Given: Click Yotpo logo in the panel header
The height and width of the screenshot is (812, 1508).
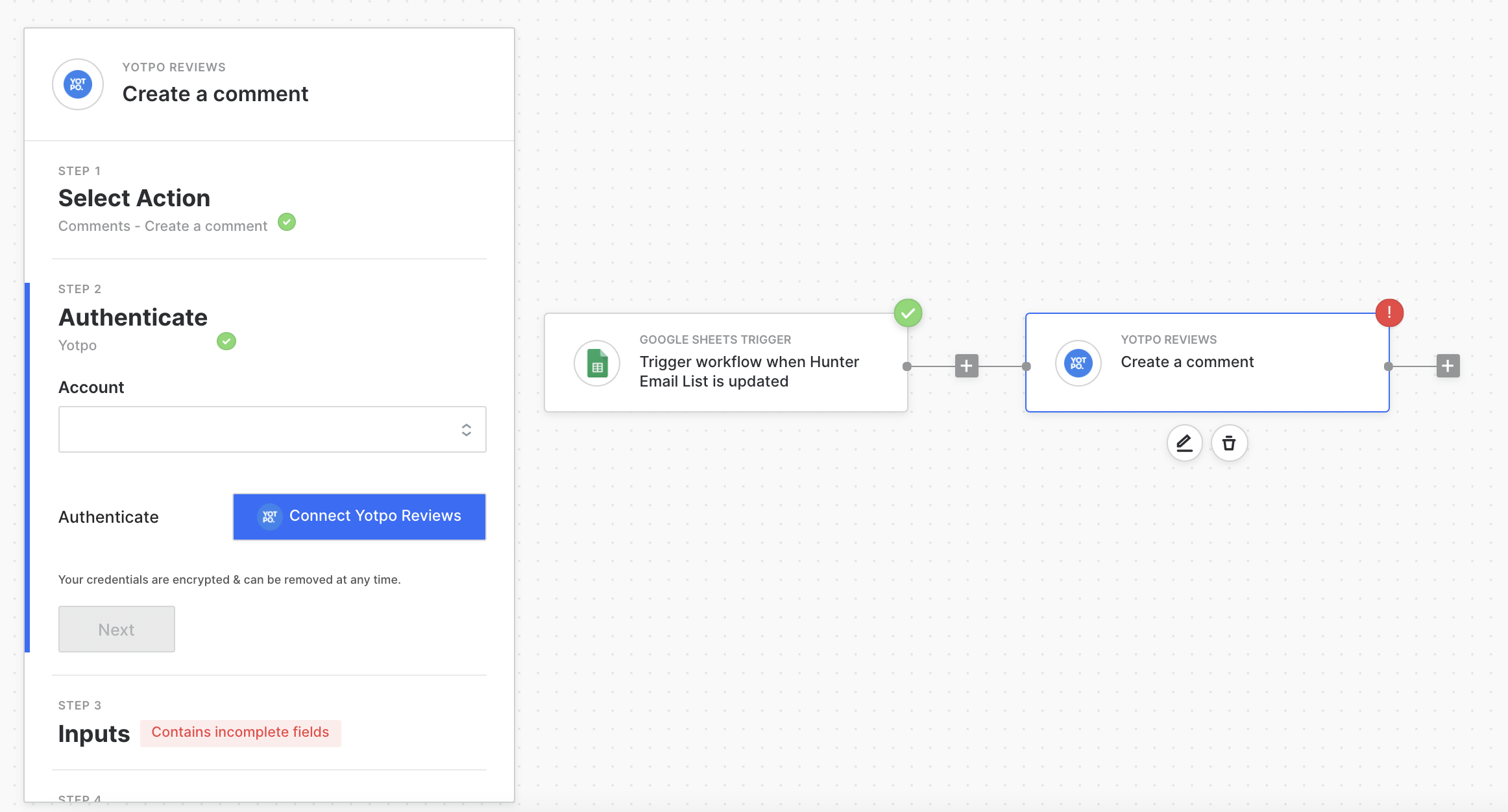Looking at the screenshot, I should tap(78, 84).
